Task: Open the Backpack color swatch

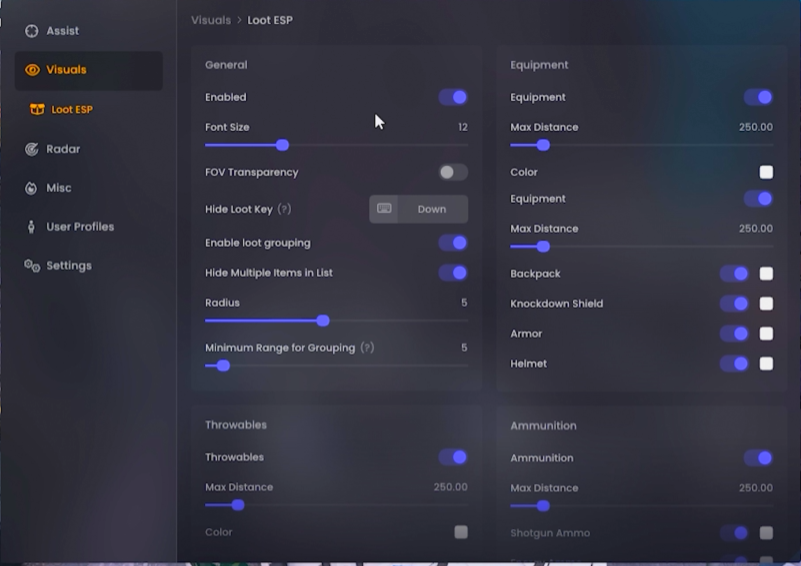Action: 766,274
